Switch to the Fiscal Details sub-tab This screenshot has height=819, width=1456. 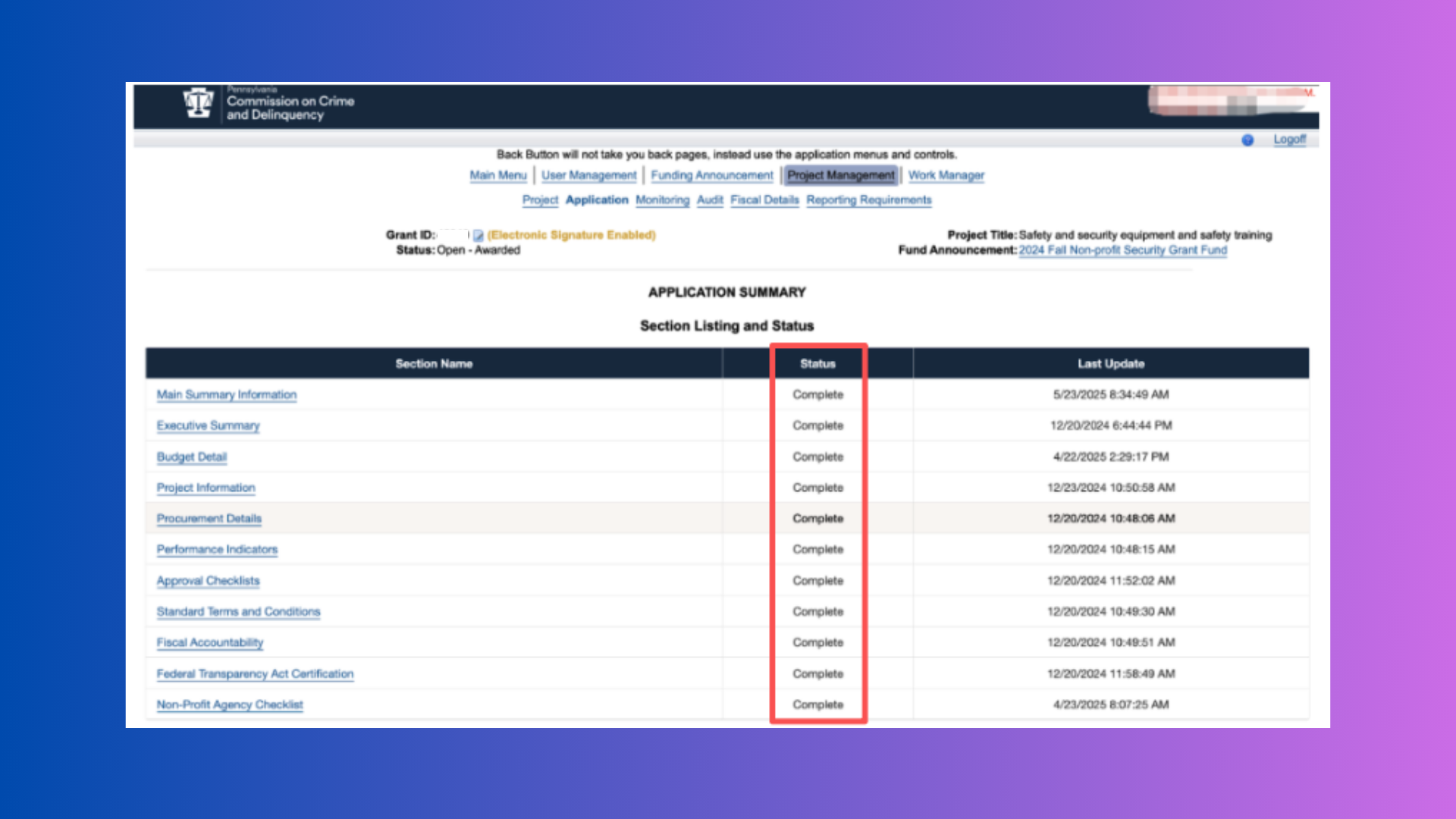[x=764, y=200]
